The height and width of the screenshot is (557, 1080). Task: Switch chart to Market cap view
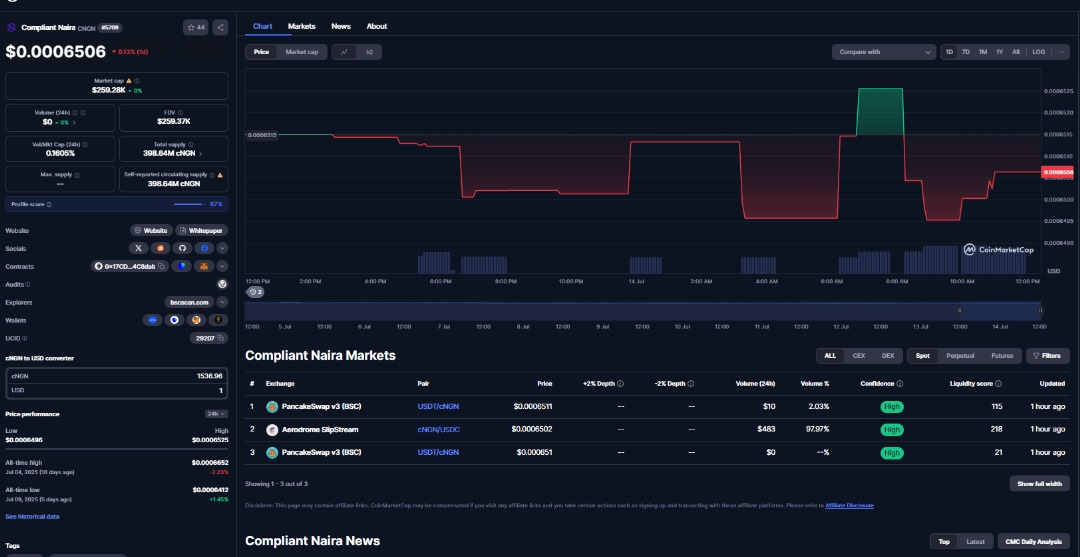pos(302,52)
